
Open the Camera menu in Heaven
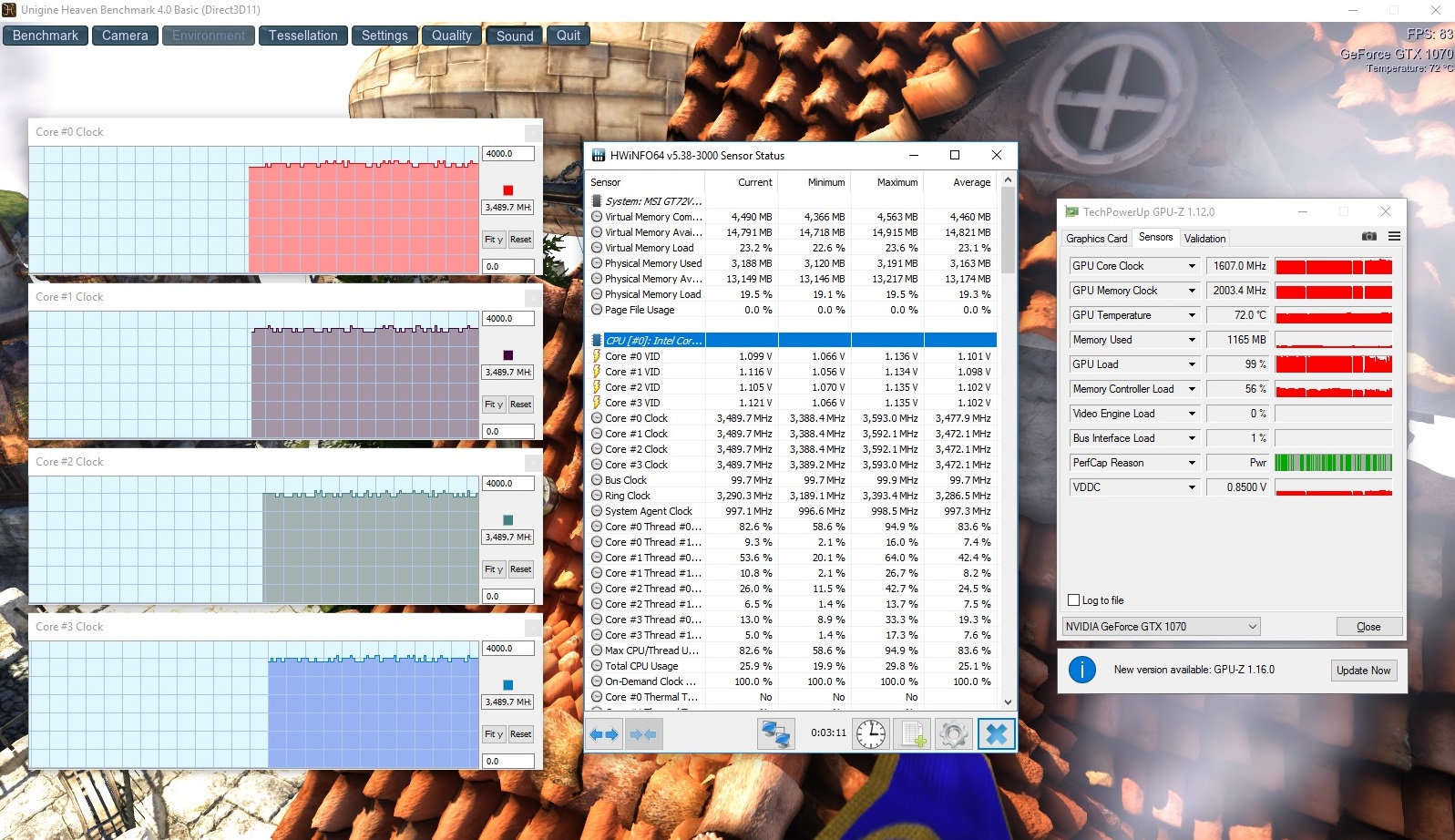point(125,36)
